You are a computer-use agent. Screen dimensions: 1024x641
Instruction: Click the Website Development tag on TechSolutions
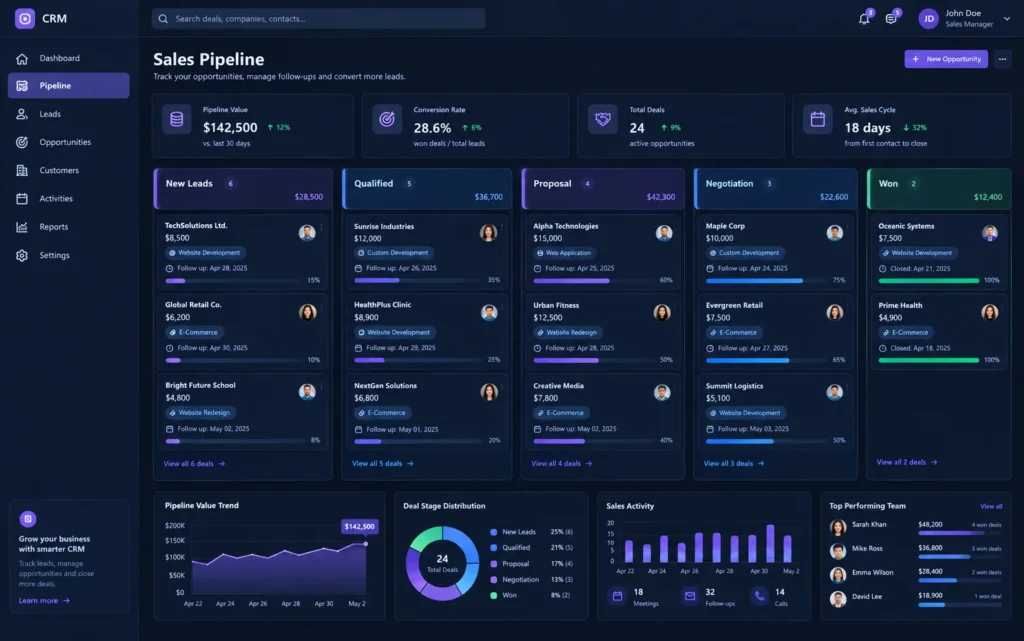[204, 253]
